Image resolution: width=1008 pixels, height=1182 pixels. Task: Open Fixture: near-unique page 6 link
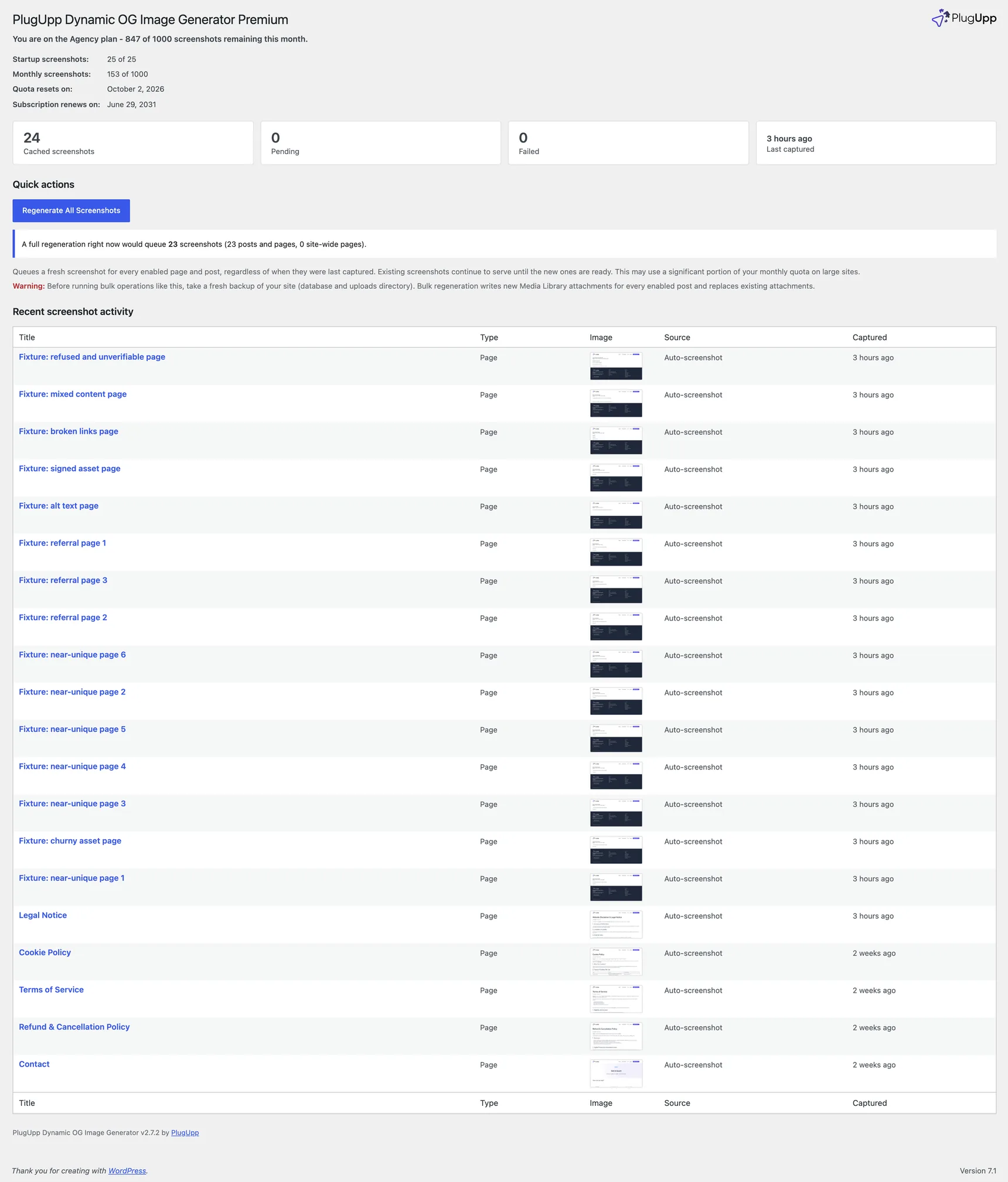coord(72,655)
